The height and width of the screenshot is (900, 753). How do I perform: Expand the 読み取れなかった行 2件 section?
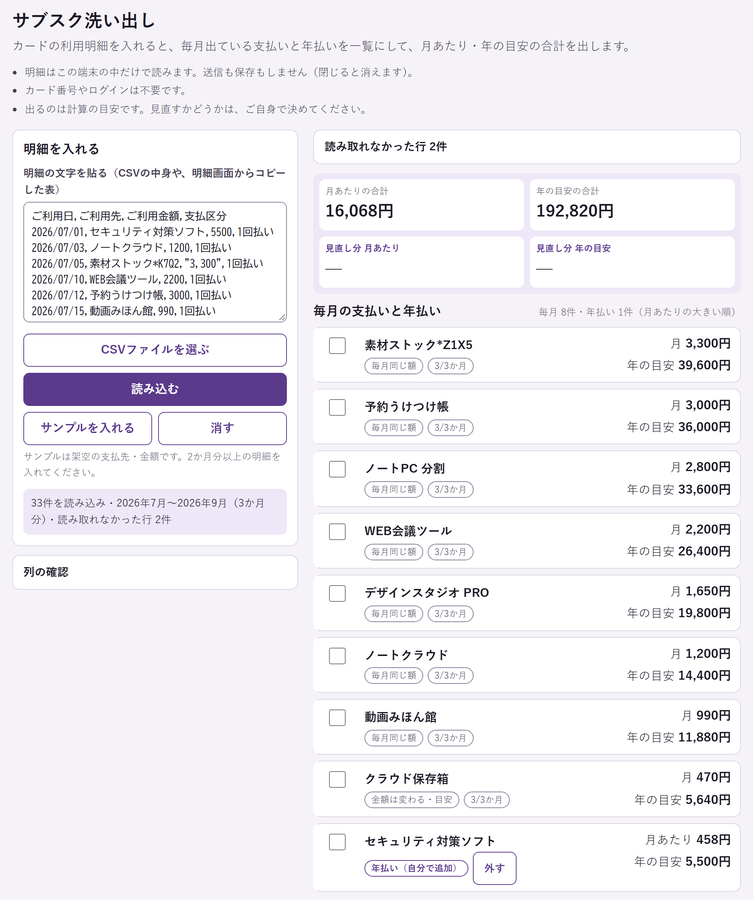[x=527, y=147]
